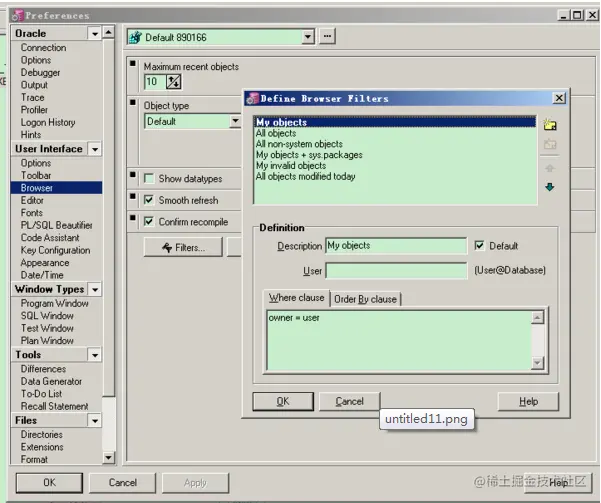The width and height of the screenshot is (601, 503).
Task: Switch to Where clause tab
Action: (x=296, y=298)
